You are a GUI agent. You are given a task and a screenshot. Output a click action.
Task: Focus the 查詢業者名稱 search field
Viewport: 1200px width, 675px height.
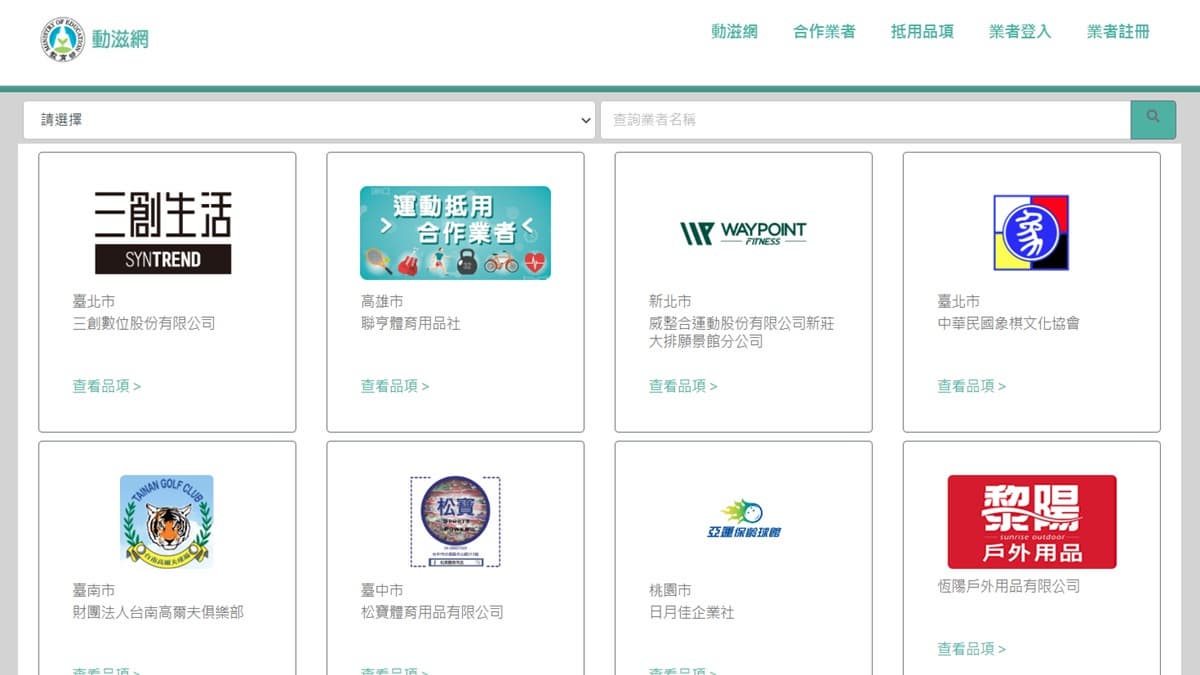(x=865, y=119)
